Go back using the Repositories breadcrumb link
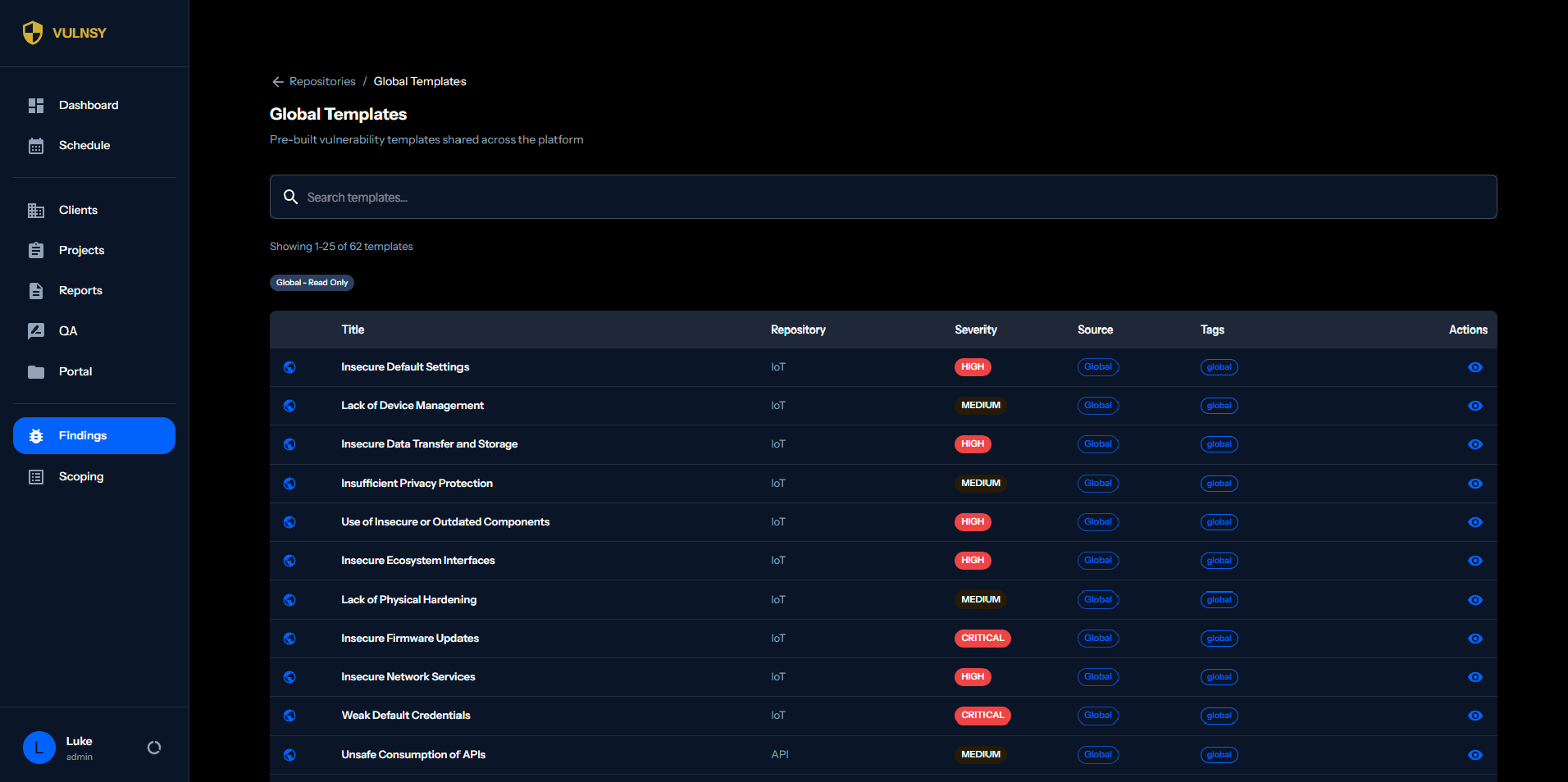 (322, 81)
